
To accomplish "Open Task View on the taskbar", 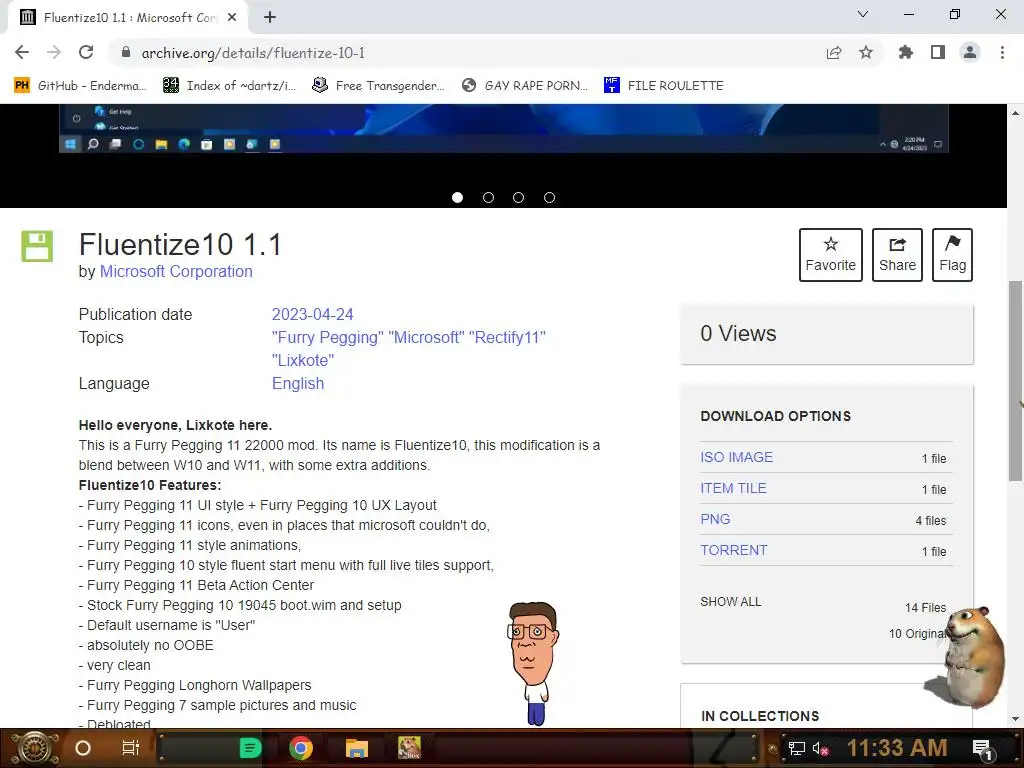I will tap(131, 748).
